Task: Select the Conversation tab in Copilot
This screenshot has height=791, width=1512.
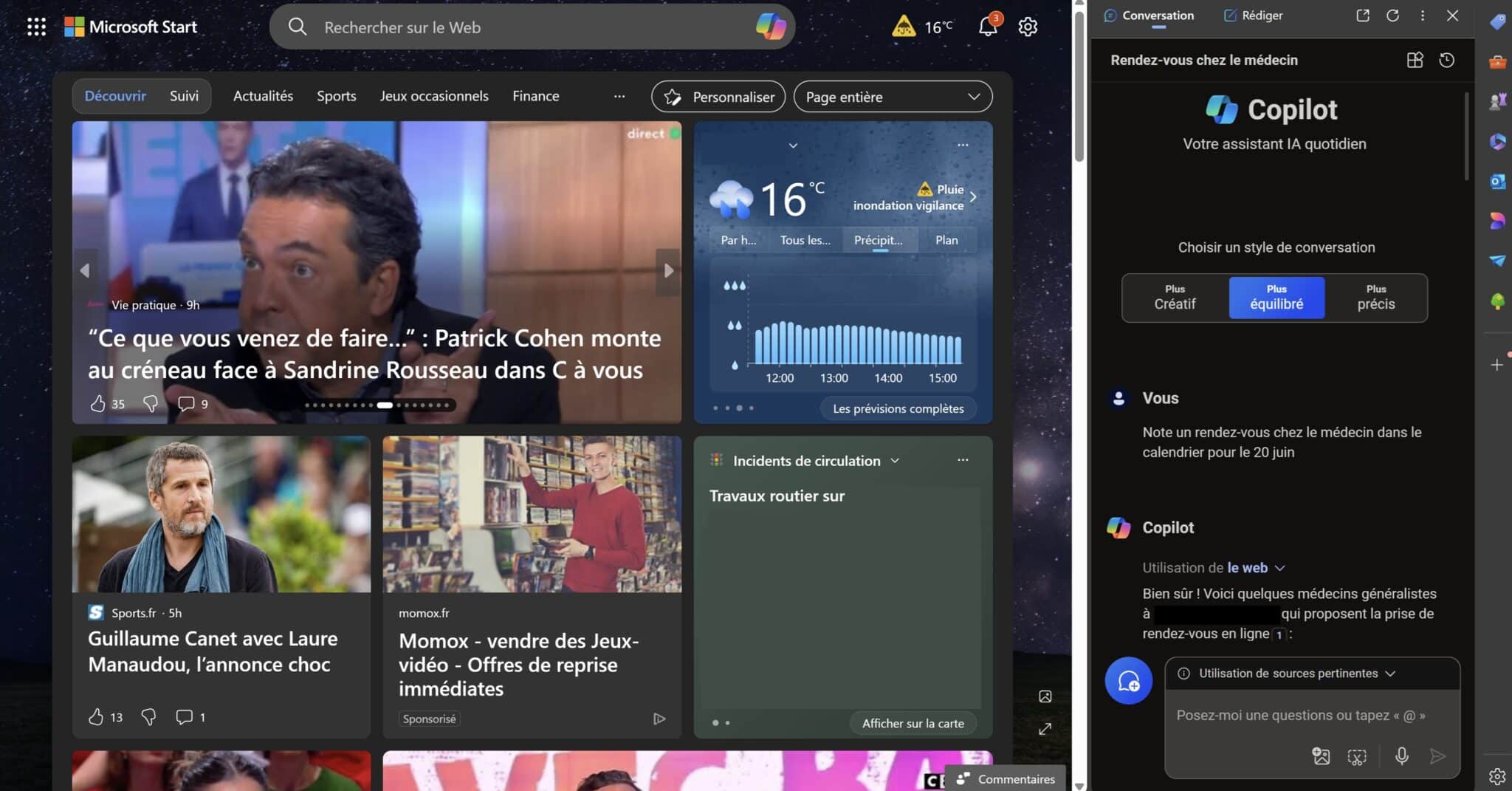Action: click(x=1149, y=16)
